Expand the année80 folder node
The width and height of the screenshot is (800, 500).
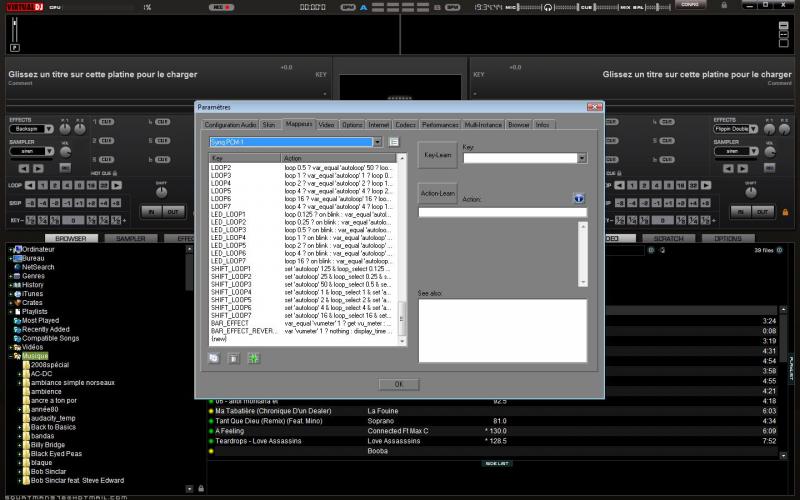click(20, 410)
